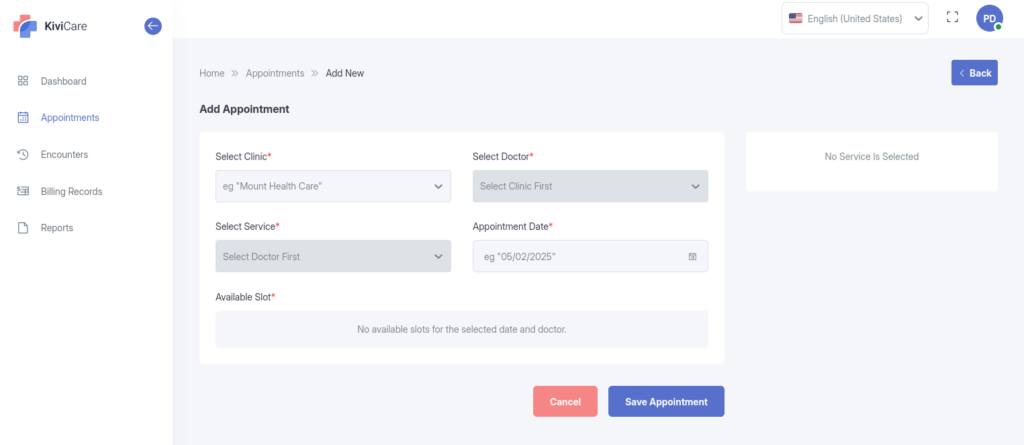Expand the Select Service dropdown
This screenshot has width=1024, height=445.
tap(333, 257)
